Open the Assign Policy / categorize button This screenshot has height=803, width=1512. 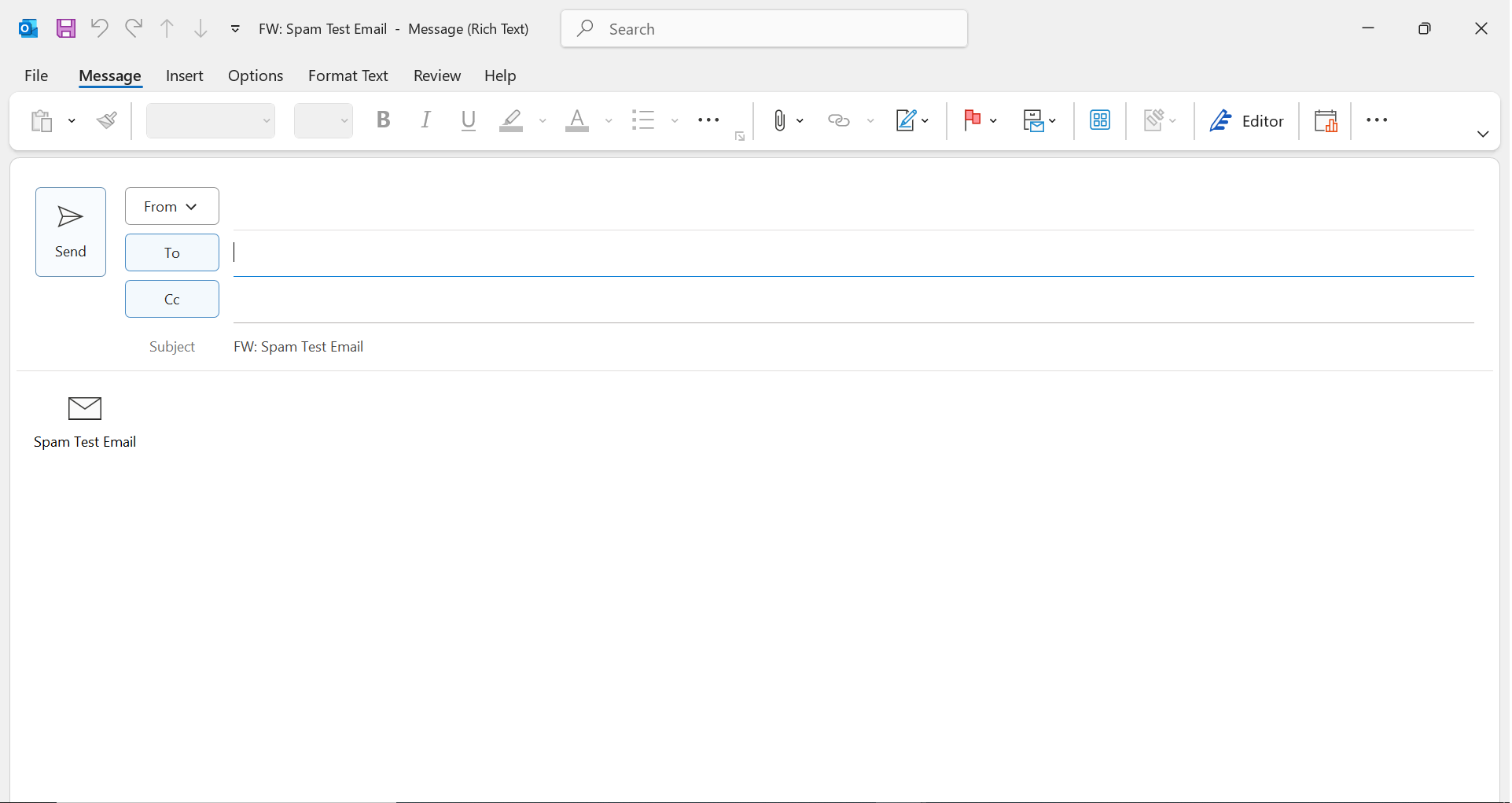click(1039, 120)
